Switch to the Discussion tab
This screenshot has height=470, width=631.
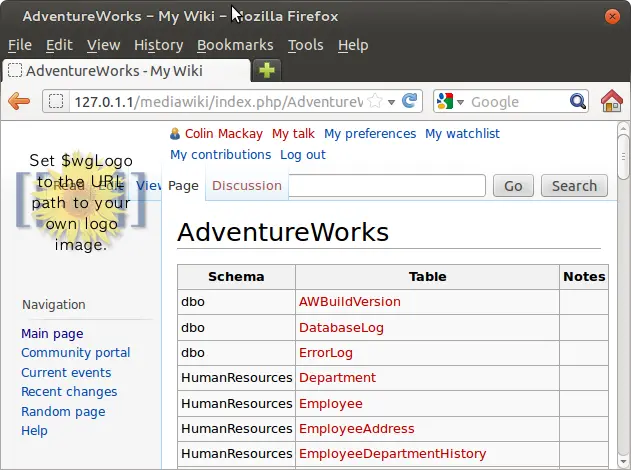click(x=247, y=186)
